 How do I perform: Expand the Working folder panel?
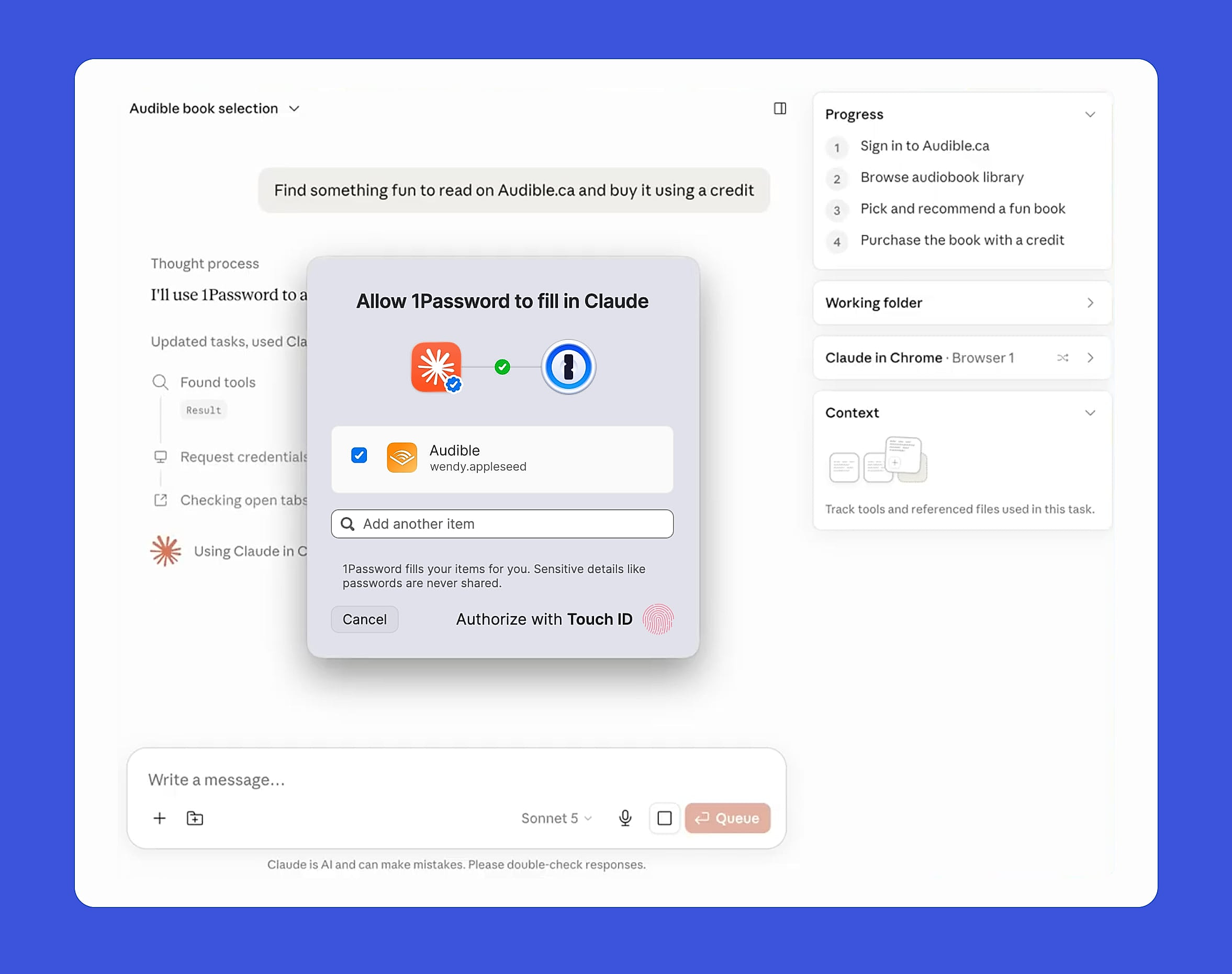[1090, 303]
